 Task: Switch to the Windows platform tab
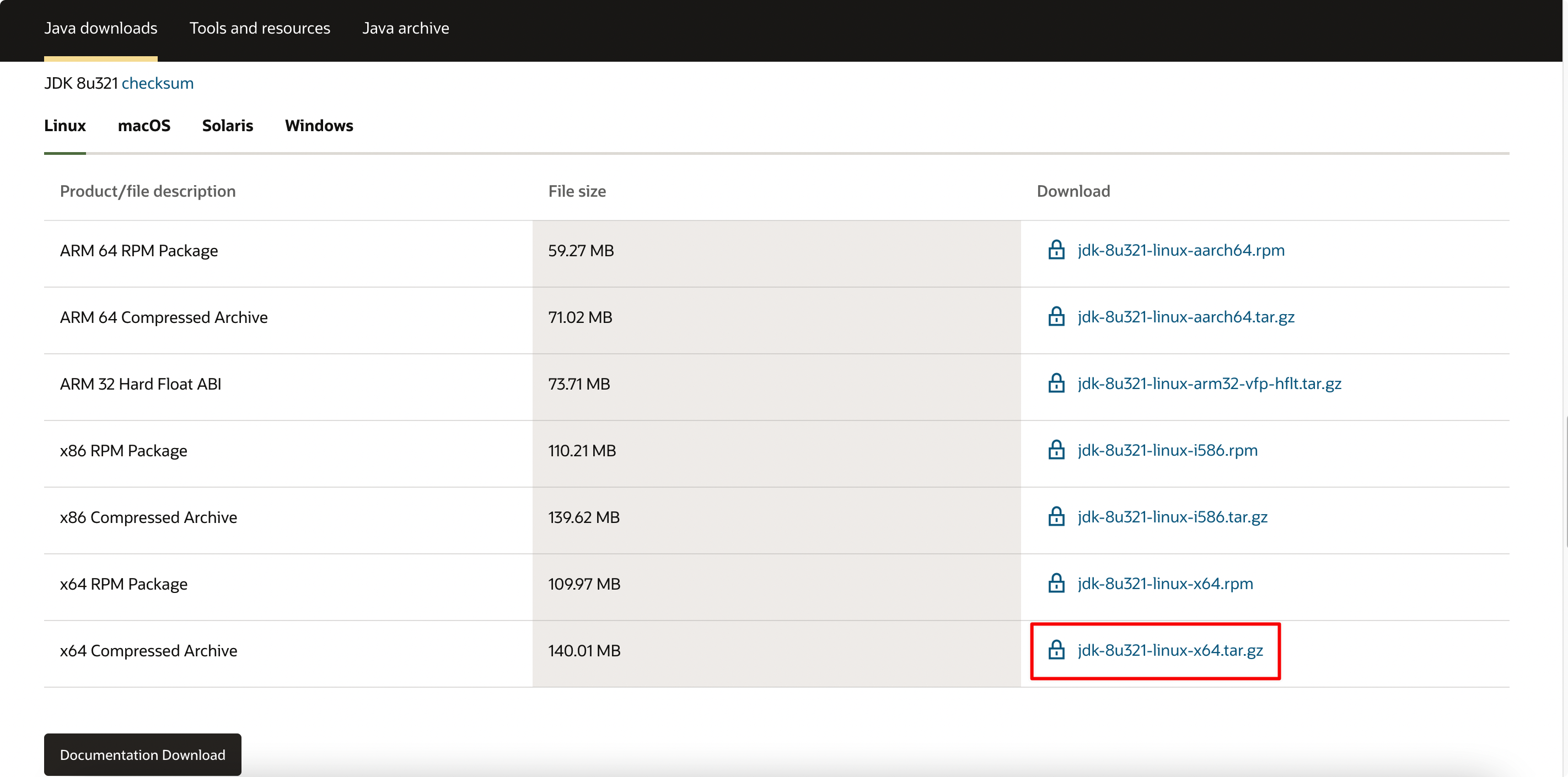318,125
